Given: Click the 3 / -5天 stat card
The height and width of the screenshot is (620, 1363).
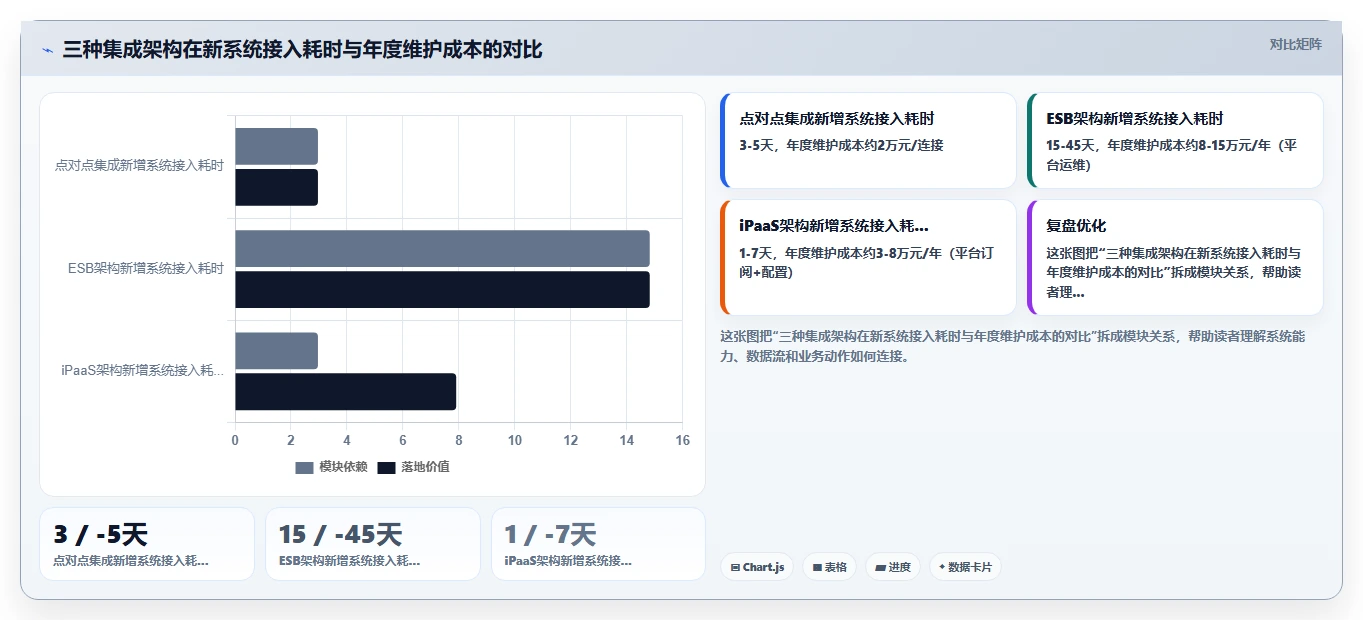Looking at the screenshot, I should click(147, 544).
